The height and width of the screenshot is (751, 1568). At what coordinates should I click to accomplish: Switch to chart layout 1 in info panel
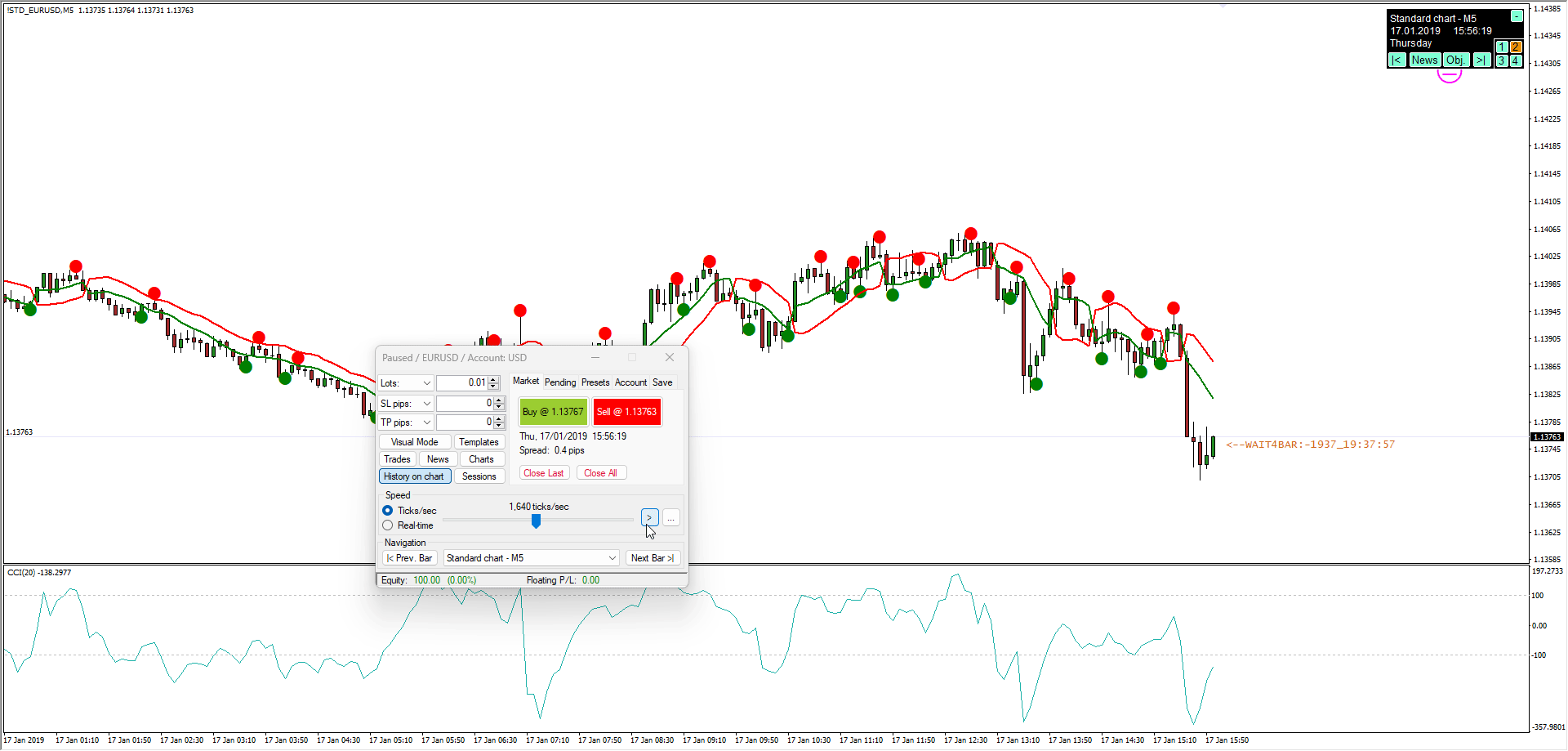[1502, 47]
